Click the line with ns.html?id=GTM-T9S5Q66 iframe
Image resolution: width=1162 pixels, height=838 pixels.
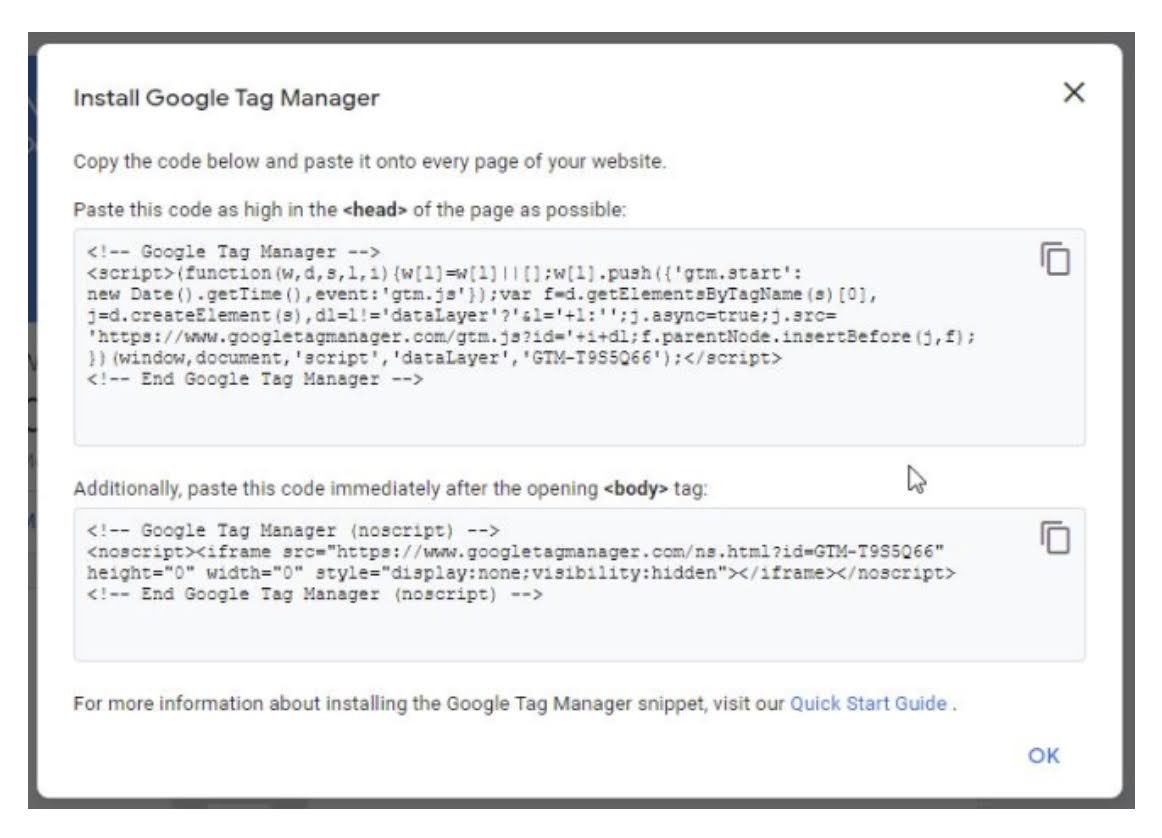coord(515,552)
